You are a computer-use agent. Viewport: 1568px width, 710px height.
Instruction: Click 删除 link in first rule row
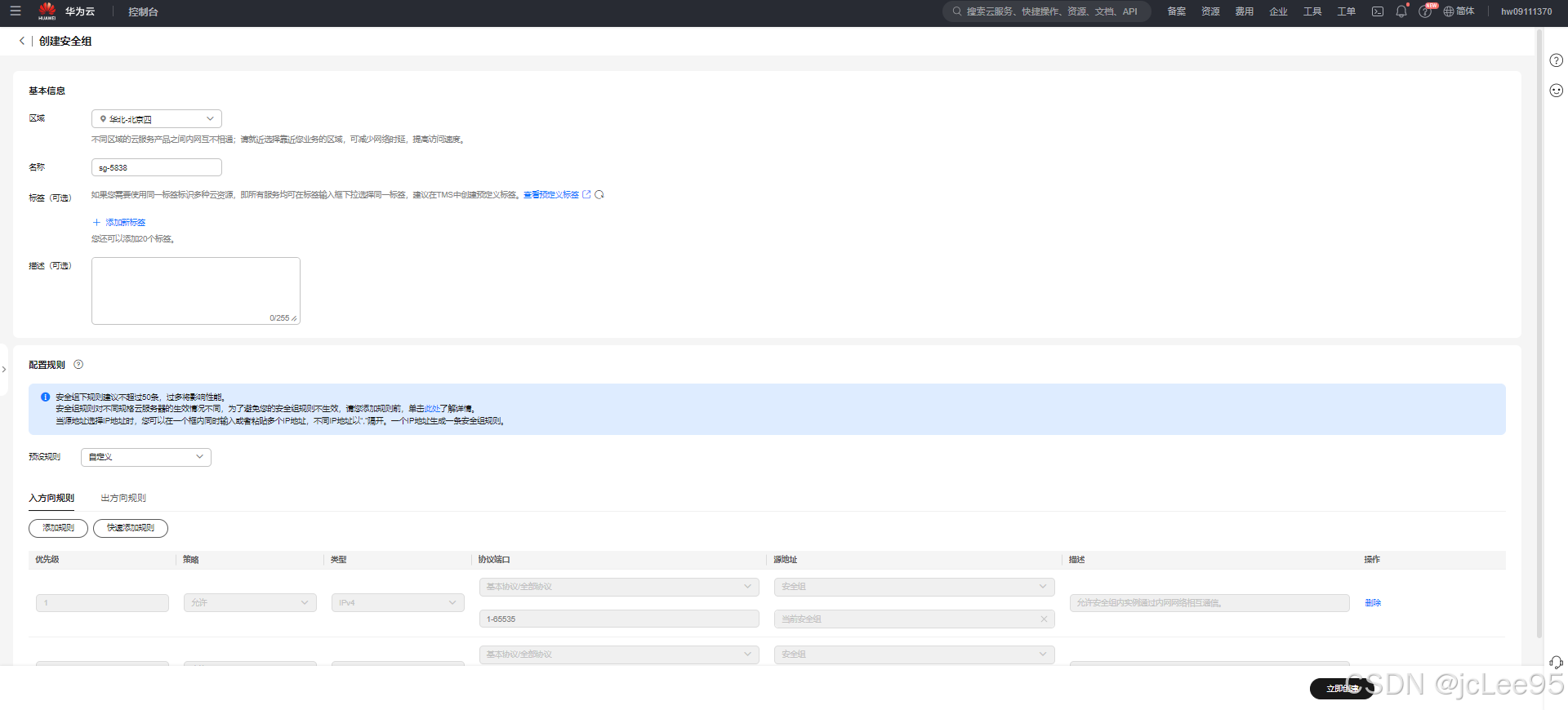pyautogui.click(x=1373, y=603)
